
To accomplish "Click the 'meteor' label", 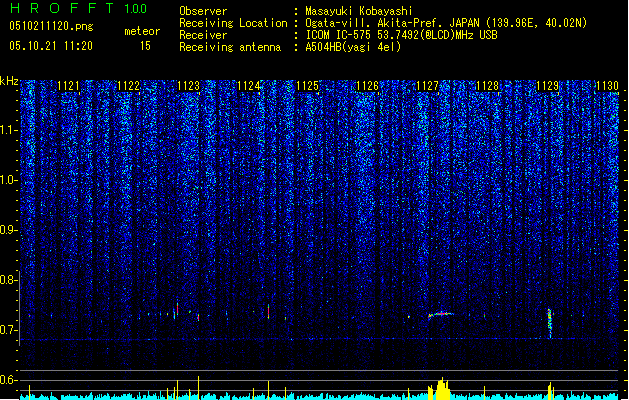I will [142, 31].
